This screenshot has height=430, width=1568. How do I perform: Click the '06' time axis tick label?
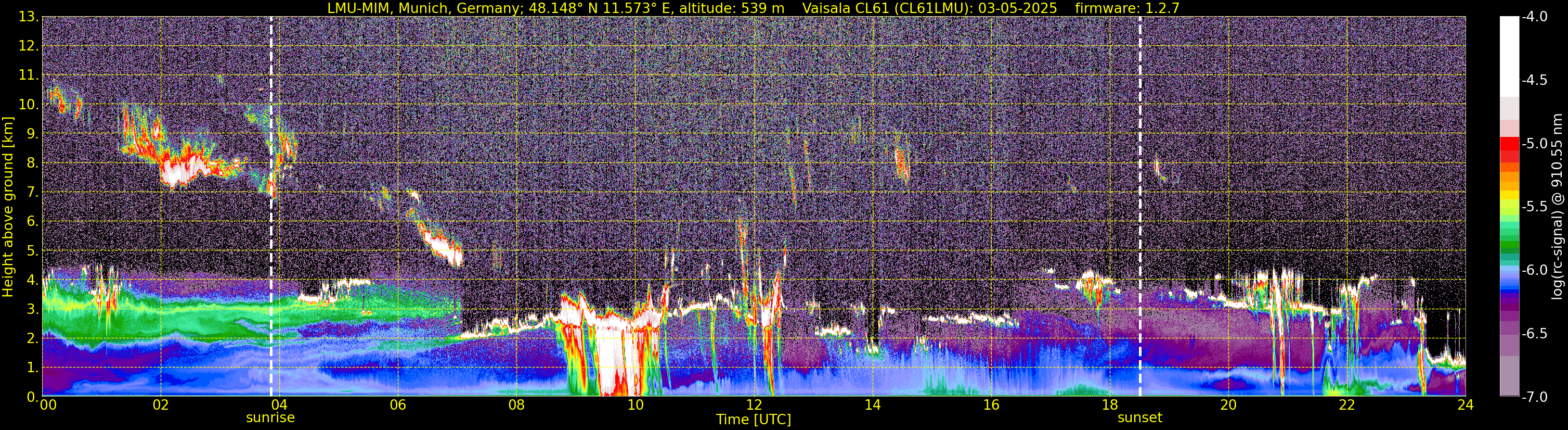397,405
